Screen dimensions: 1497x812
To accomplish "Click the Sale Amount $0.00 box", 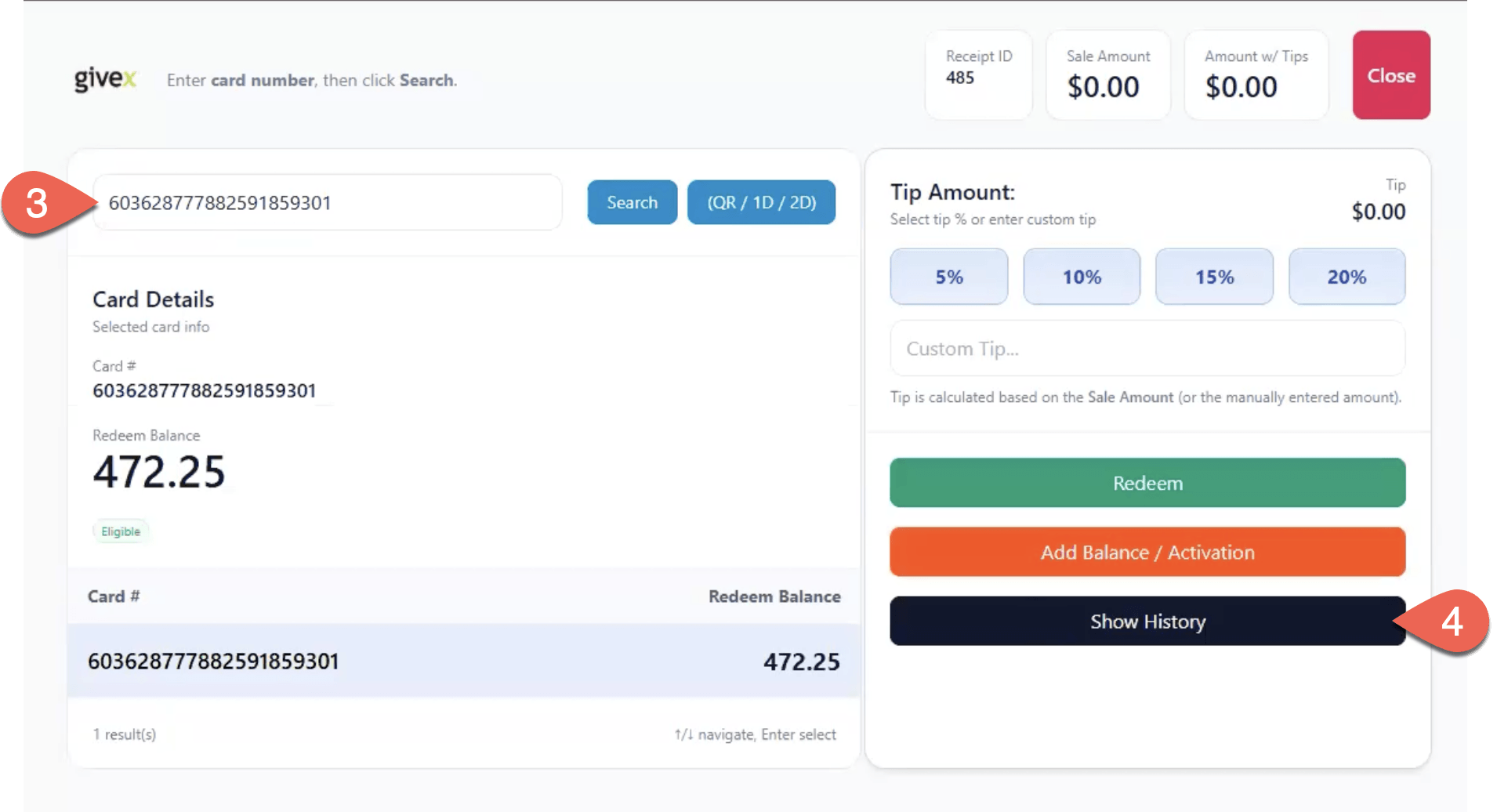I will coord(1108,75).
